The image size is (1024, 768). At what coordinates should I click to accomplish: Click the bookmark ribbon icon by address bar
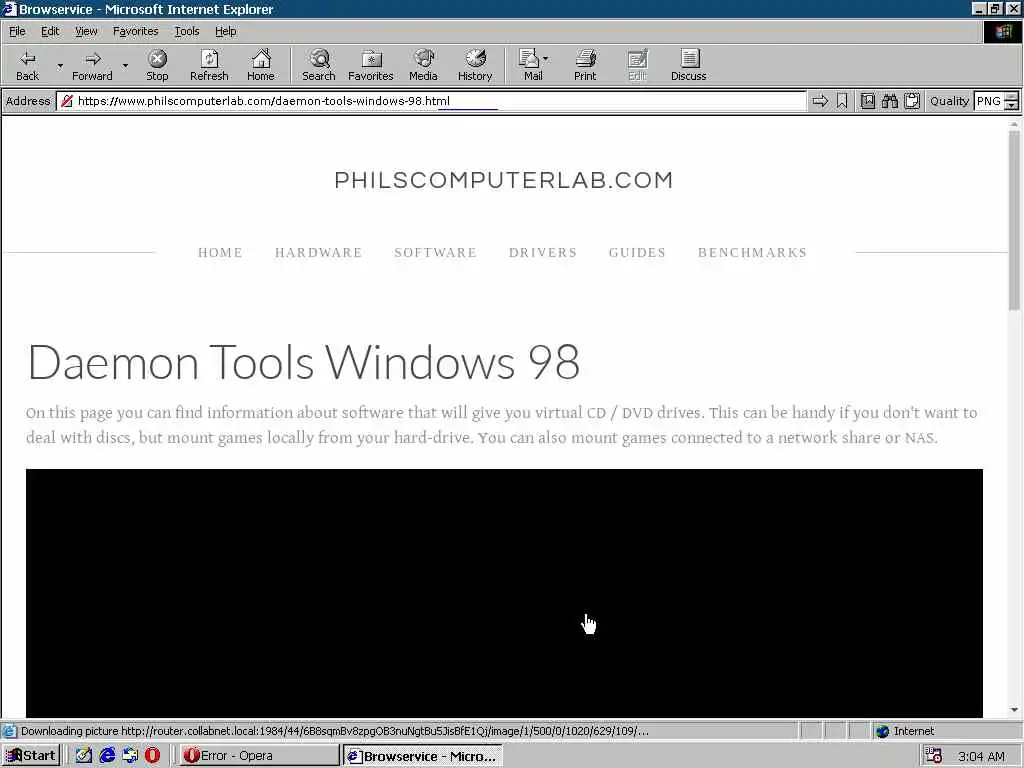842,101
